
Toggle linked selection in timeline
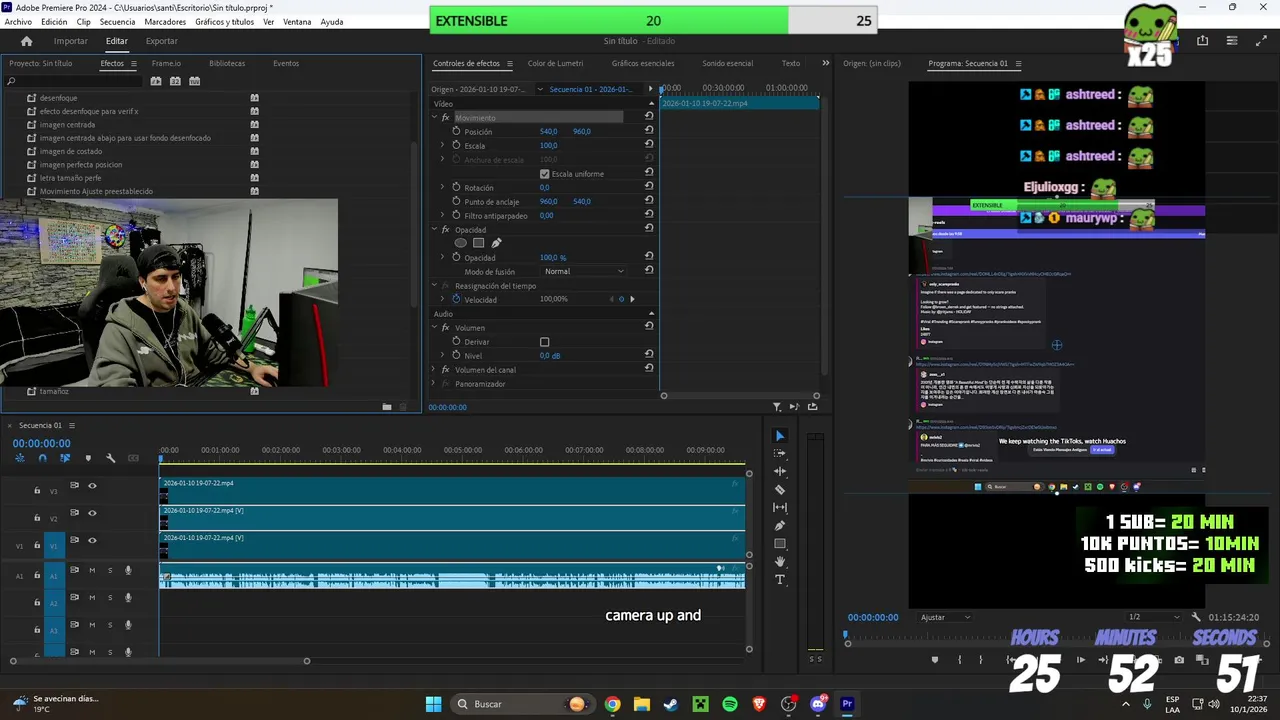(65, 458)
